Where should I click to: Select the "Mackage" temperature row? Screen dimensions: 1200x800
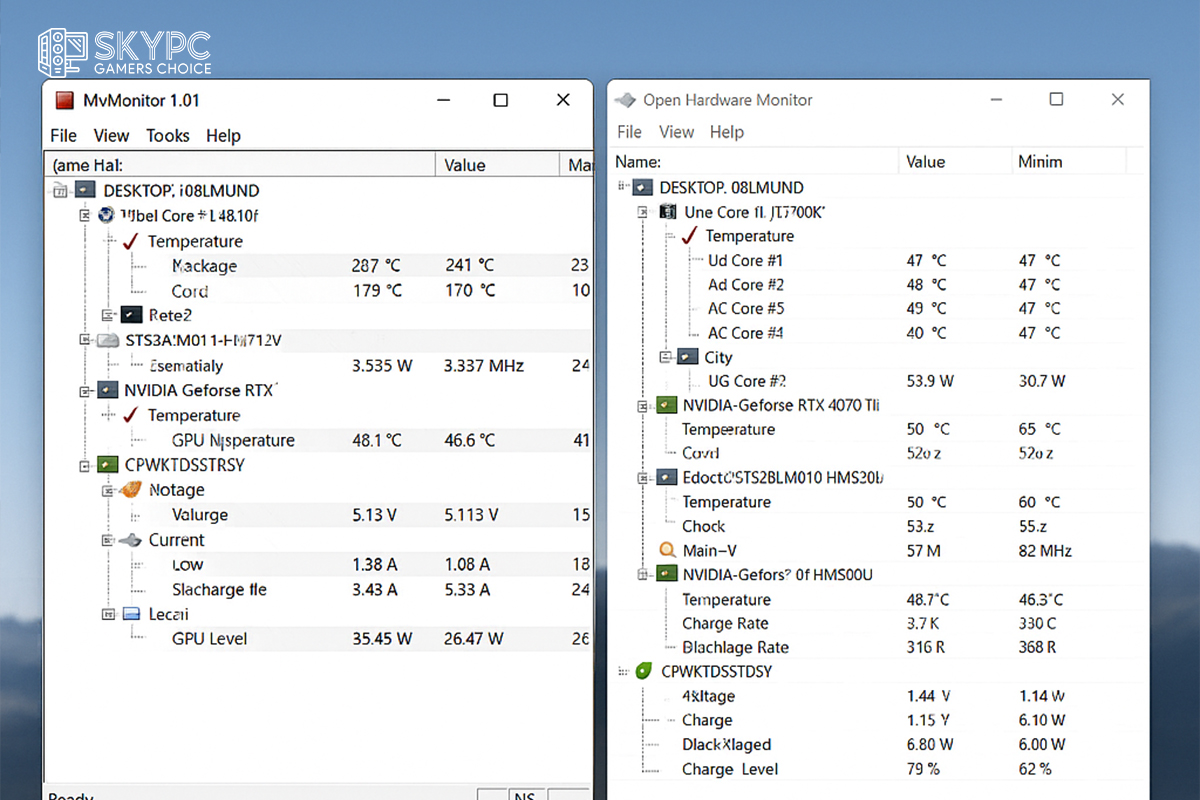coord(318,266)
